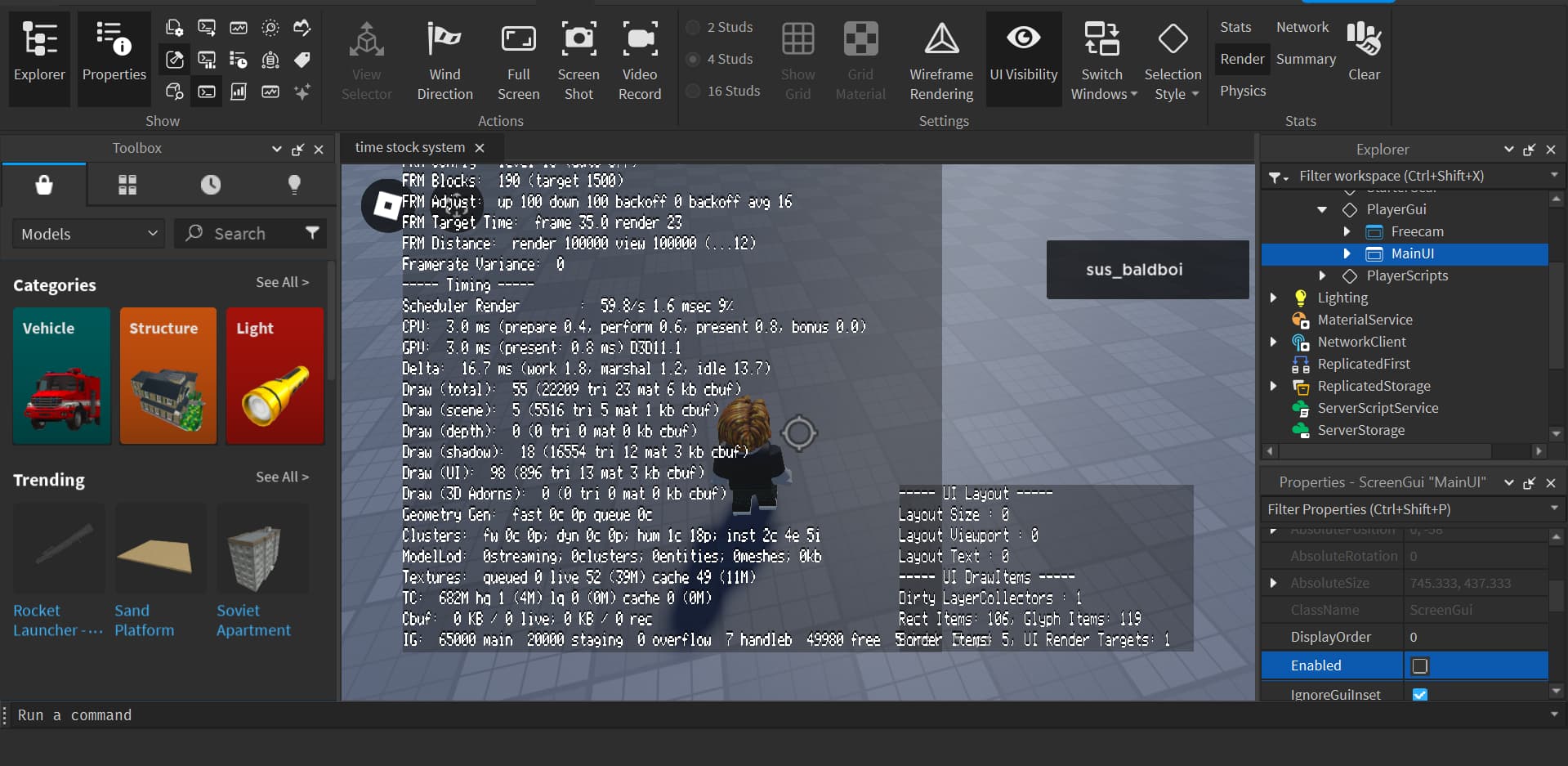1568x766 pixels.
Task: Click See All next to Categories
Action: point(282,282)
